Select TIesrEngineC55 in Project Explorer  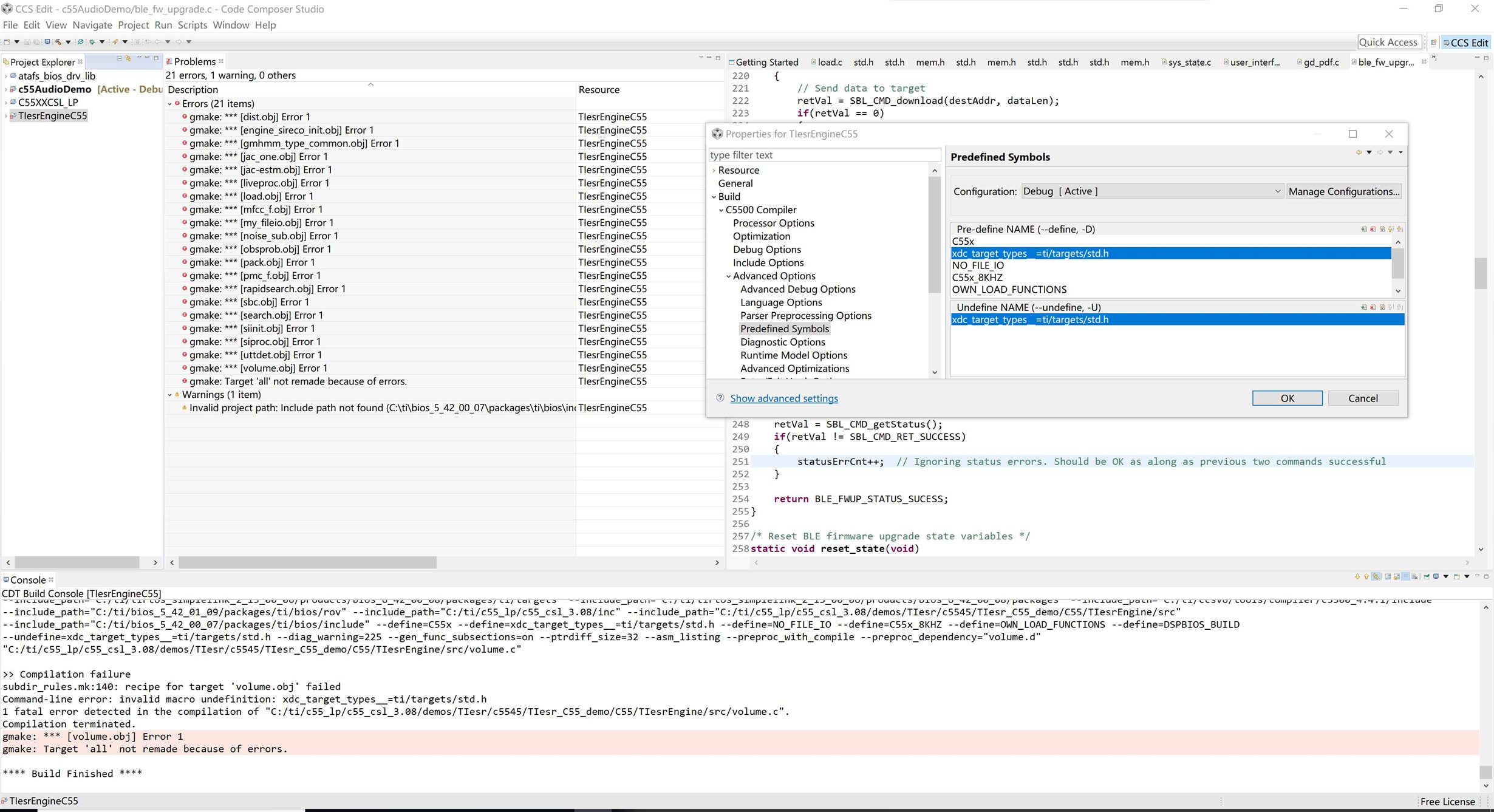[x=52, y=115]
